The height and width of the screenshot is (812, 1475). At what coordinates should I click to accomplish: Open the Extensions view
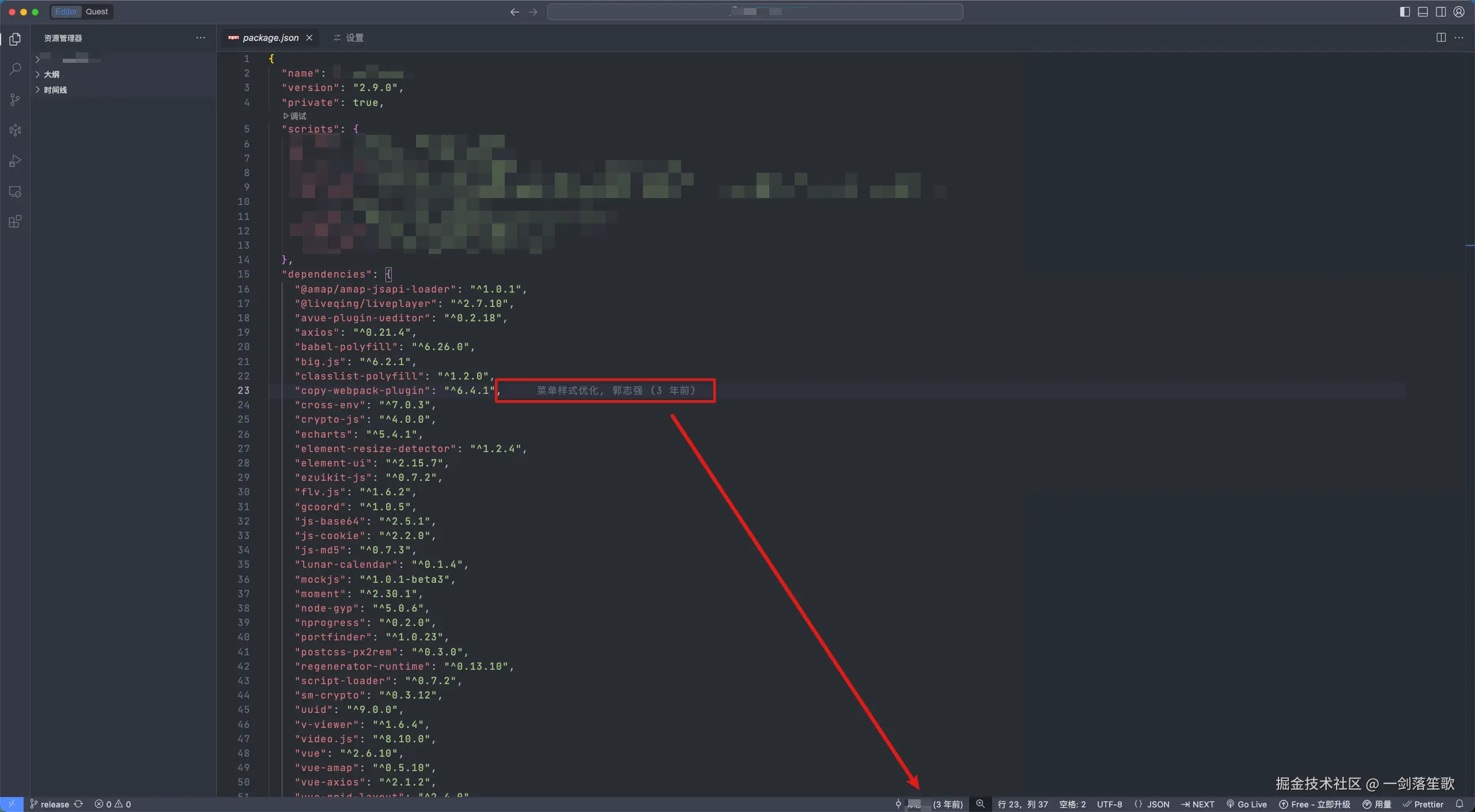point(16,222)
